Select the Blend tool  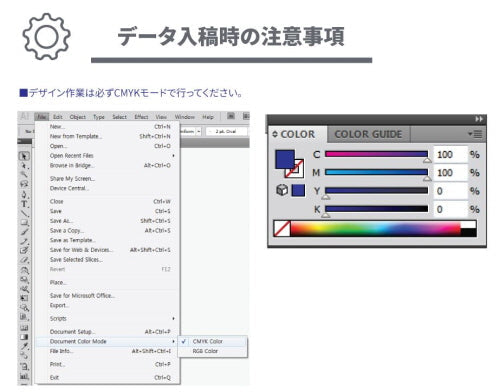click(24, 356)
